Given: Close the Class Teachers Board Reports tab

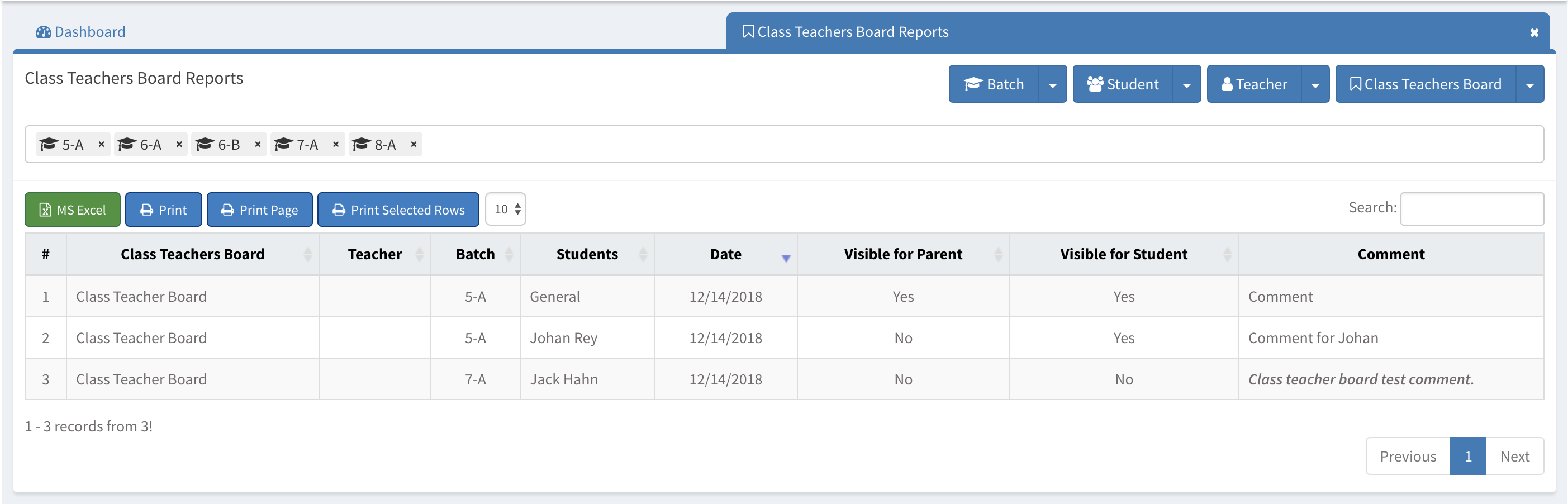Looking at the screenshot, I should 1534,33.
